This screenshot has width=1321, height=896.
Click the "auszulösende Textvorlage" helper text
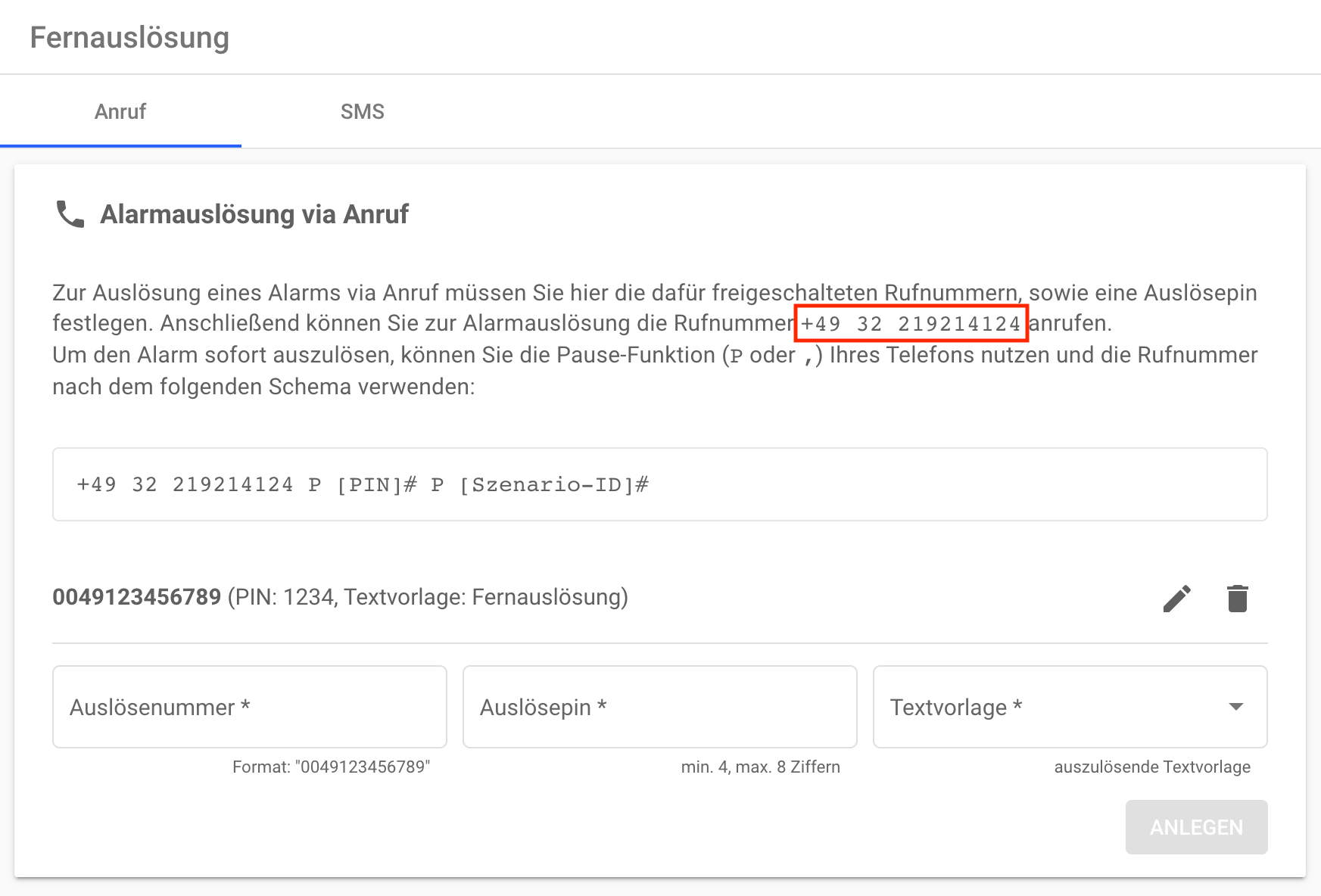coord(1151,767)
